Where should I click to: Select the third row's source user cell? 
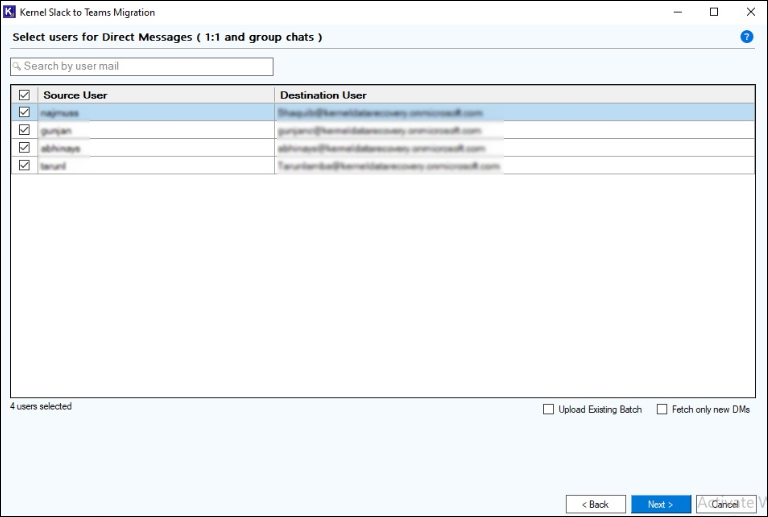click(x=156, y=148)
